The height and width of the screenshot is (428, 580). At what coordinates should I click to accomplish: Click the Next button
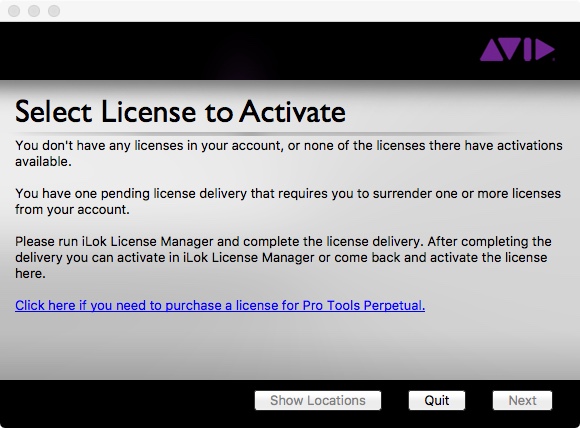tap(522, 400)
